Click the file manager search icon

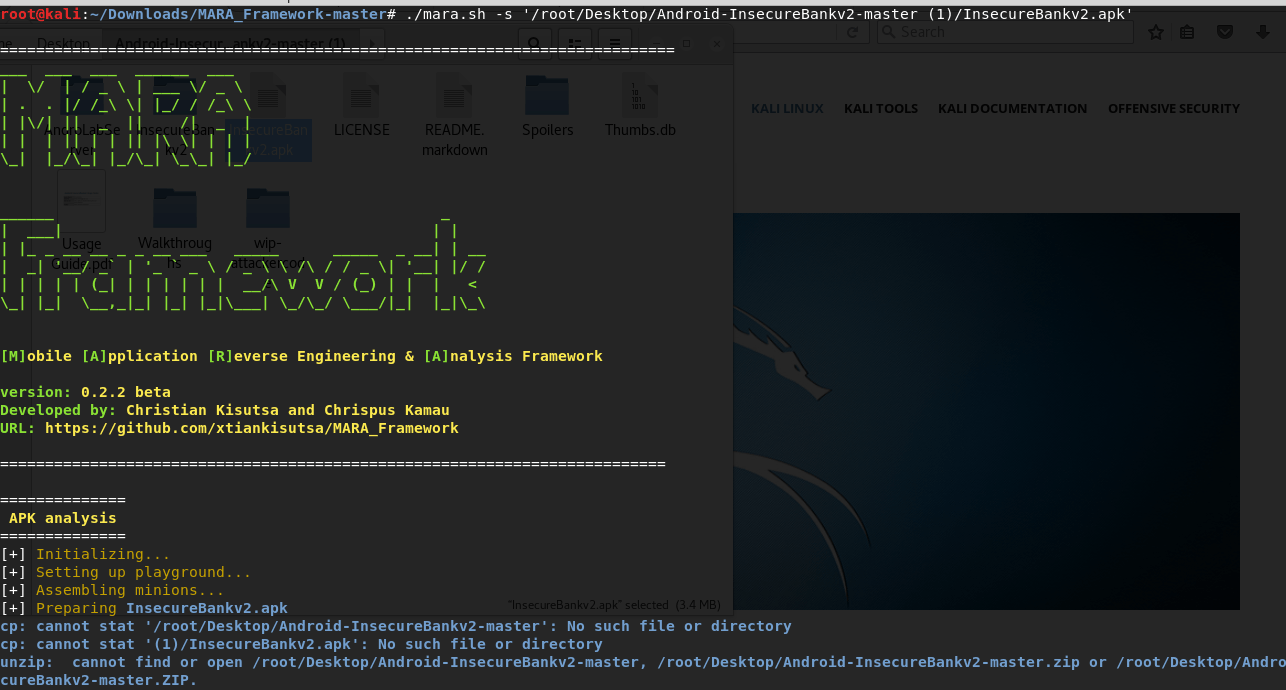(x=534, y=45)
